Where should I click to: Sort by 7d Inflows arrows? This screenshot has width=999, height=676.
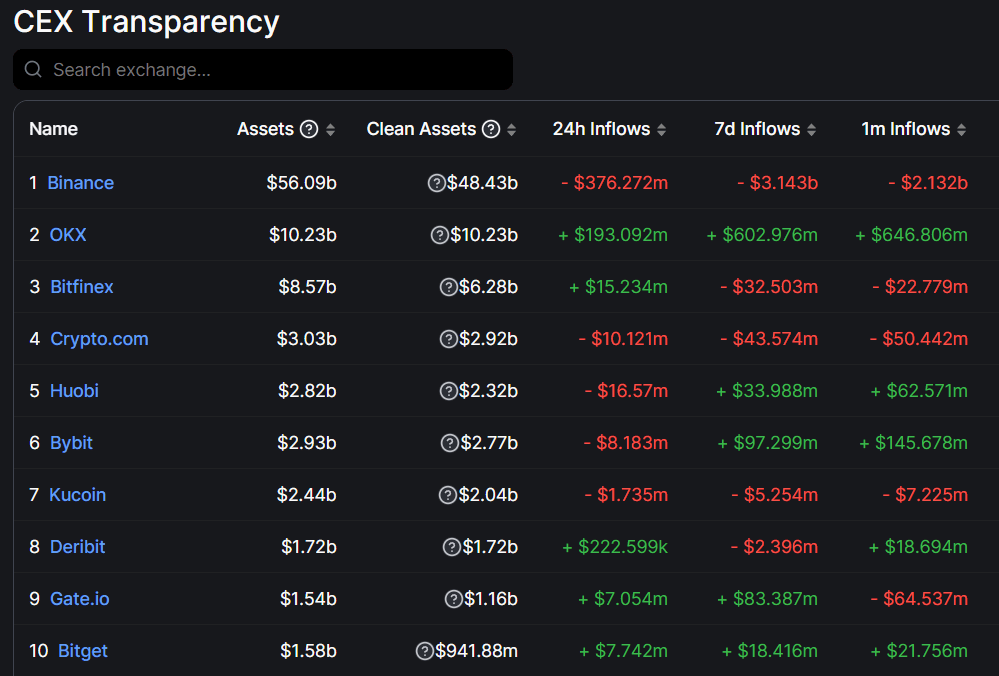811,130
